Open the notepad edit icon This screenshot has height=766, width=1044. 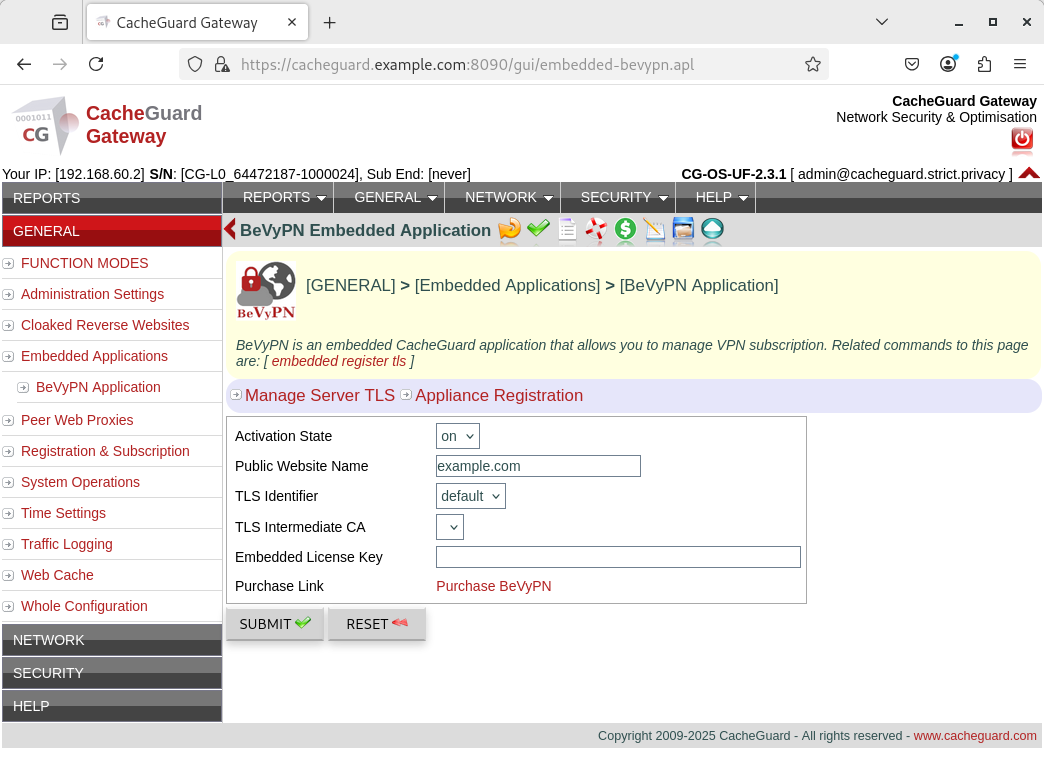point(654,230)
